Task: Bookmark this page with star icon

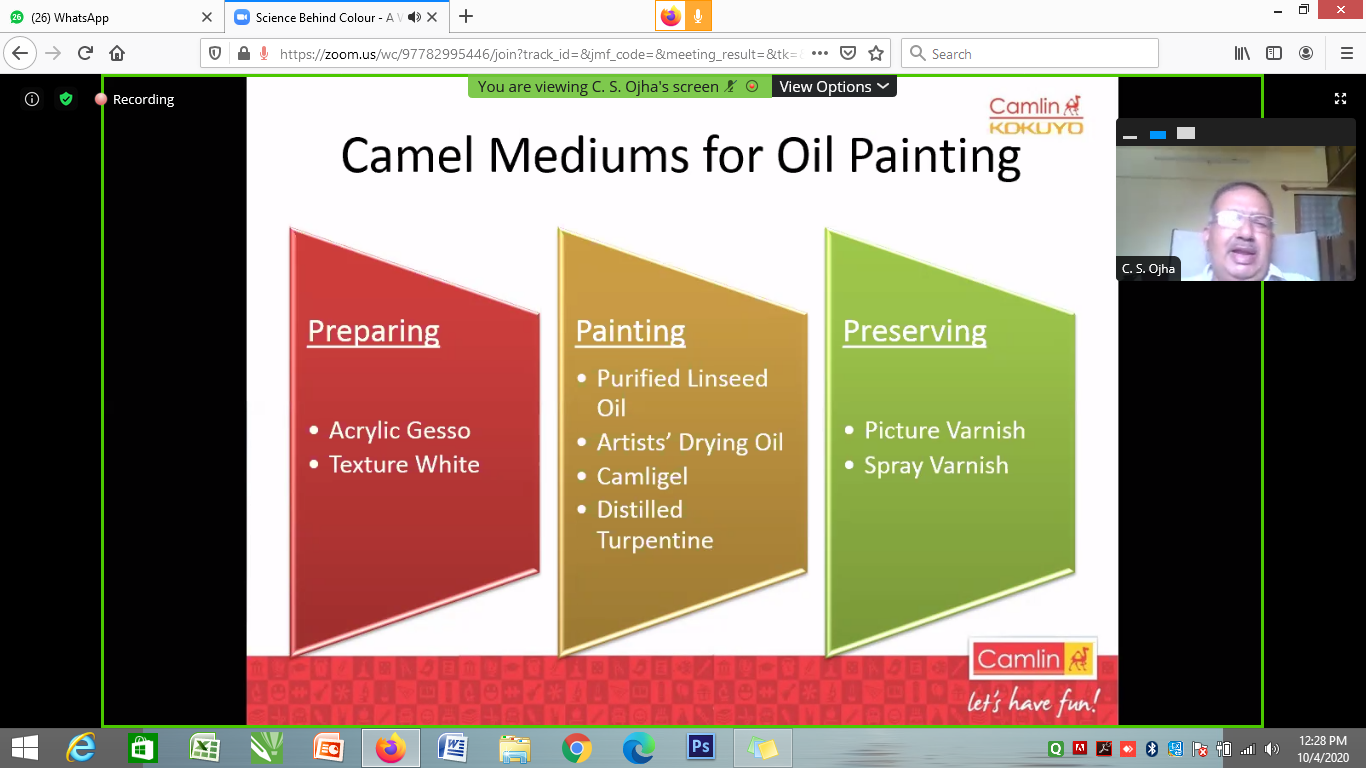Action: click(x=876, y=54)
